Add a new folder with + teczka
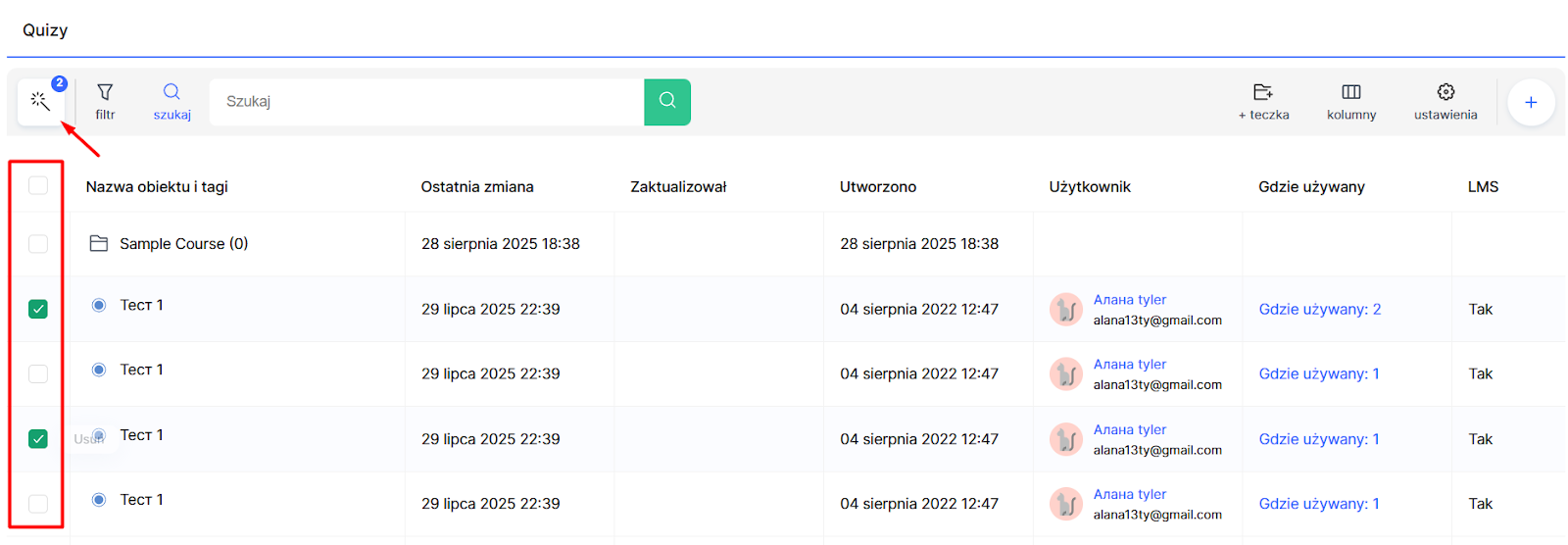The width and height of the screenshot is (1568, 545). point(1263,102)
